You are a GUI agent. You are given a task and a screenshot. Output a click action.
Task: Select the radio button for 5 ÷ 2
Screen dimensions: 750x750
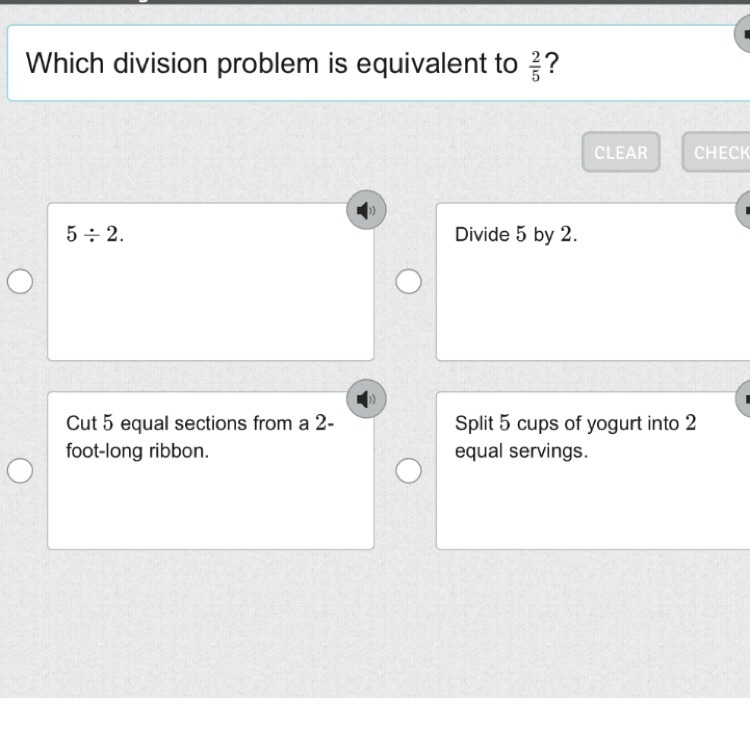click(x=20, y=282)
